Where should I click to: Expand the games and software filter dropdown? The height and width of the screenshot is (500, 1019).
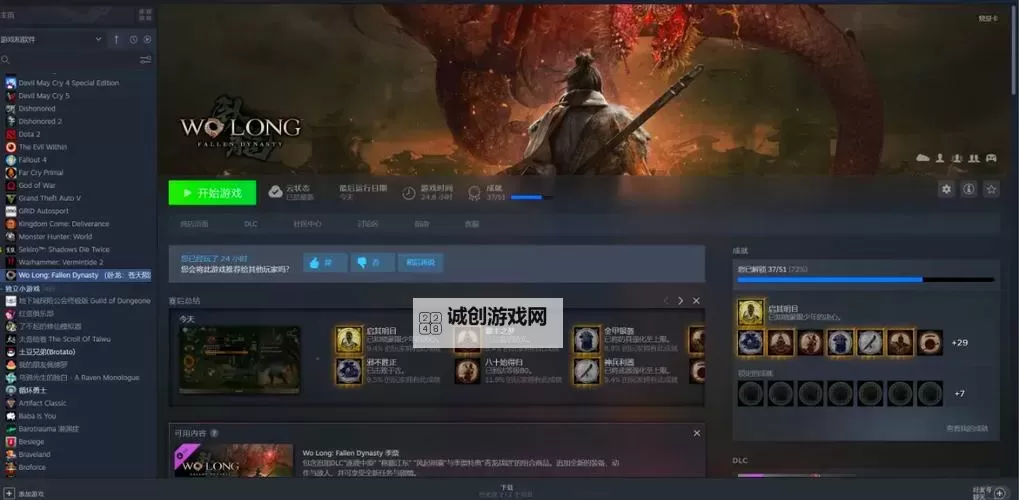tap(52, 39)
